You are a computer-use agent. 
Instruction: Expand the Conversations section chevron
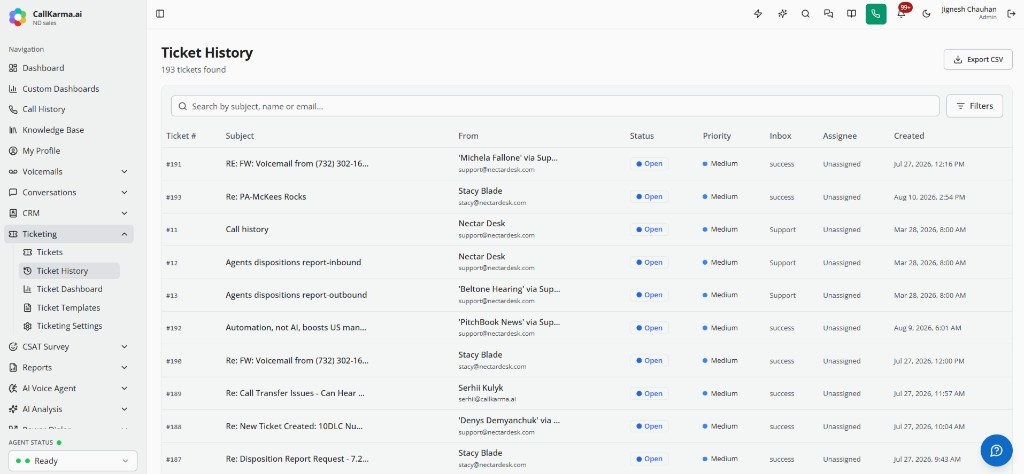point(124,193)
